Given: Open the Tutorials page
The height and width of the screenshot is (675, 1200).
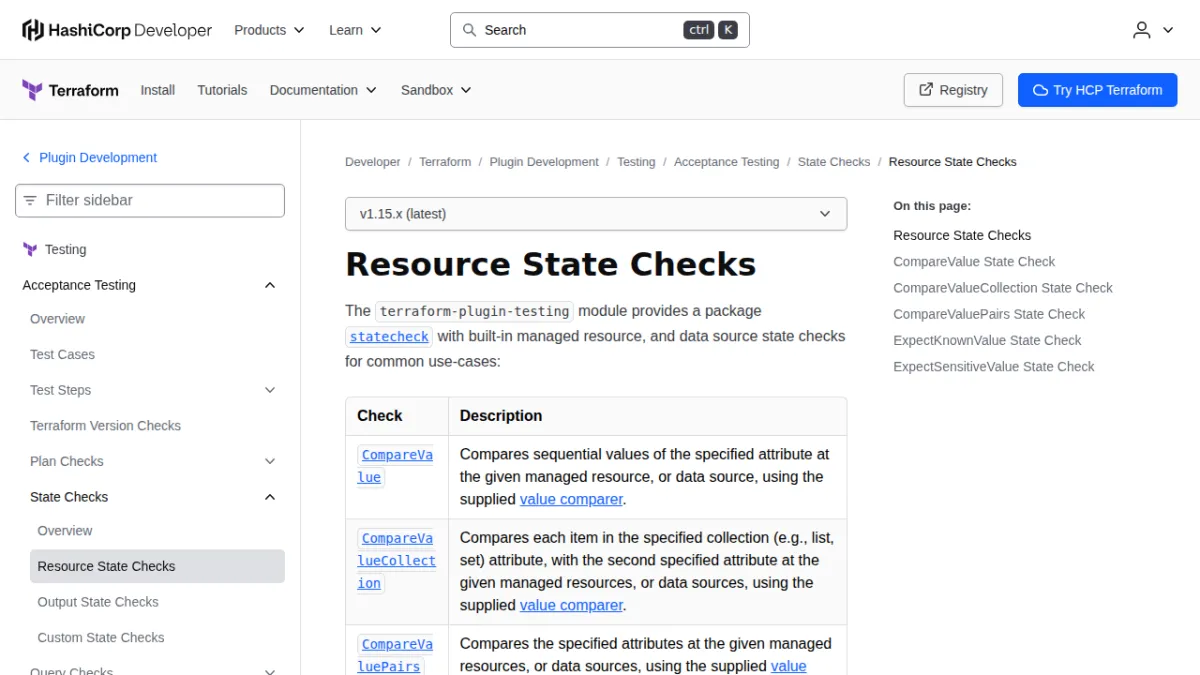Looking at the screenshot, I should click(222, 90).
